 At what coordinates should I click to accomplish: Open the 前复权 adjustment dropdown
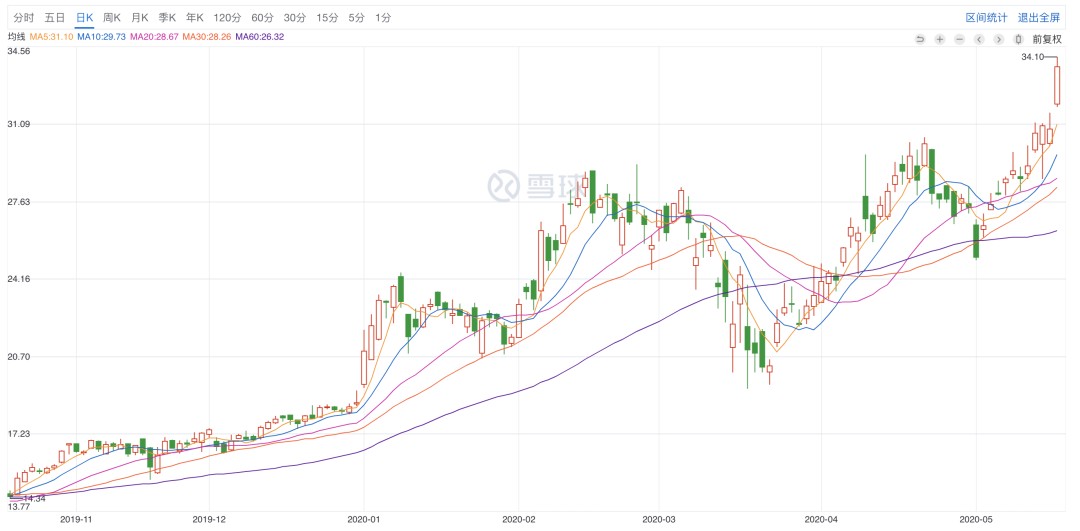[1046, 39]
